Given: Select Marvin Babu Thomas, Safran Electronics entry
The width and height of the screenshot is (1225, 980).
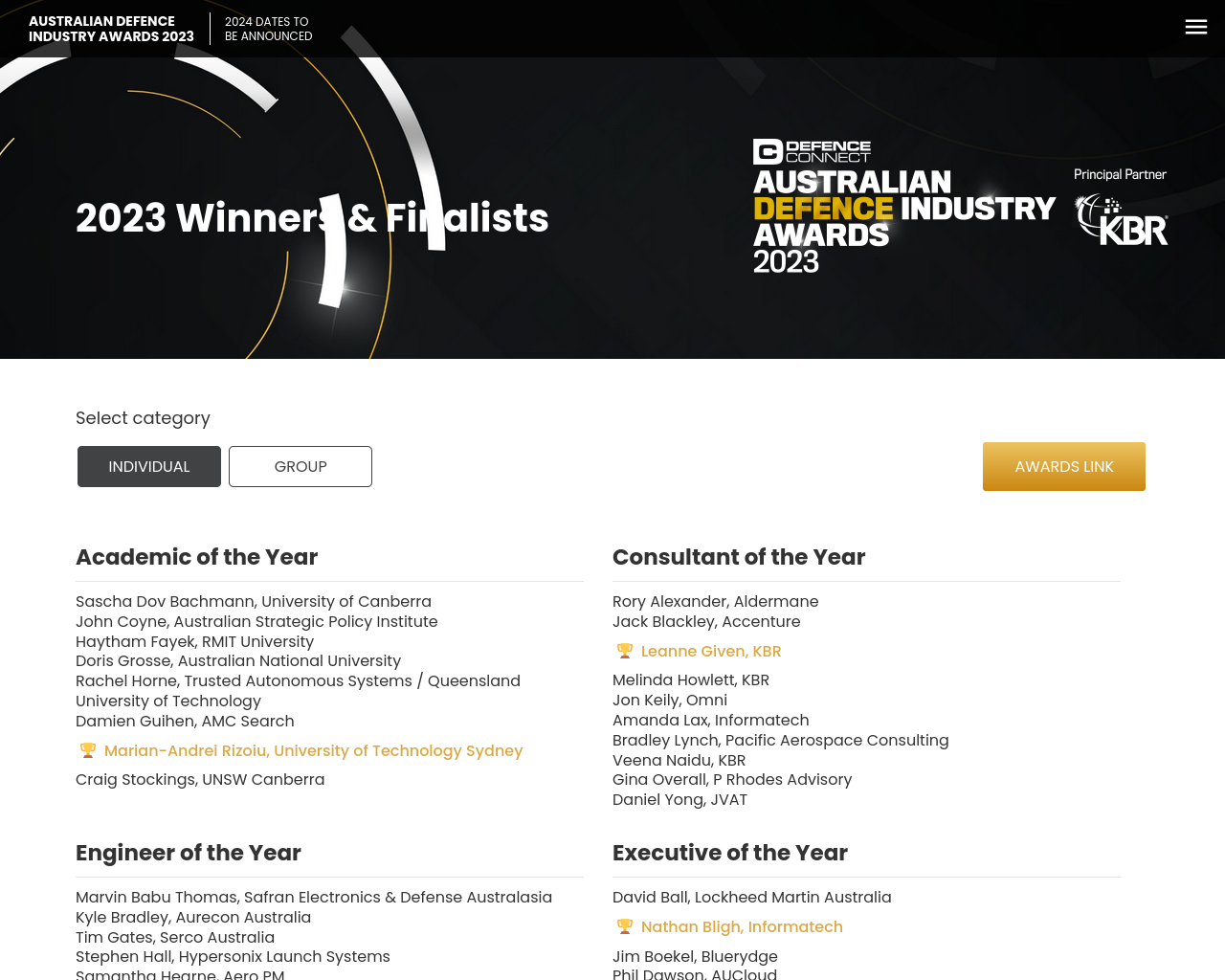Looking at the screenshot, I should click(x=314, y=898).
